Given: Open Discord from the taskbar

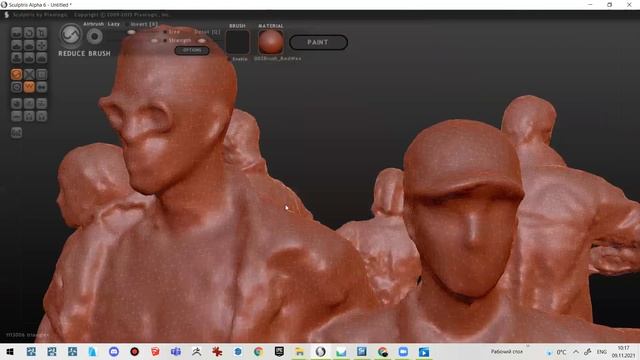Looking at the screenshot, I should tap(114, 351).
